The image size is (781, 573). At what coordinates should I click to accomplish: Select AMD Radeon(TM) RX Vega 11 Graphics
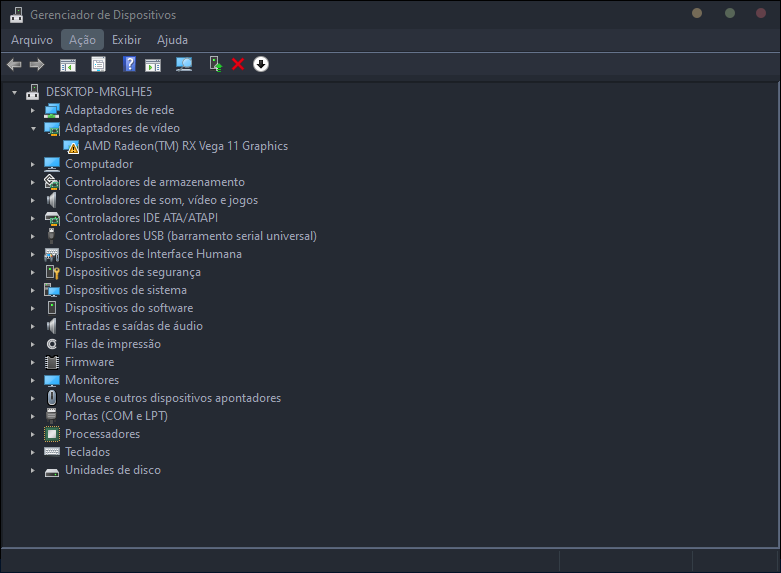[x=186, y=146]
